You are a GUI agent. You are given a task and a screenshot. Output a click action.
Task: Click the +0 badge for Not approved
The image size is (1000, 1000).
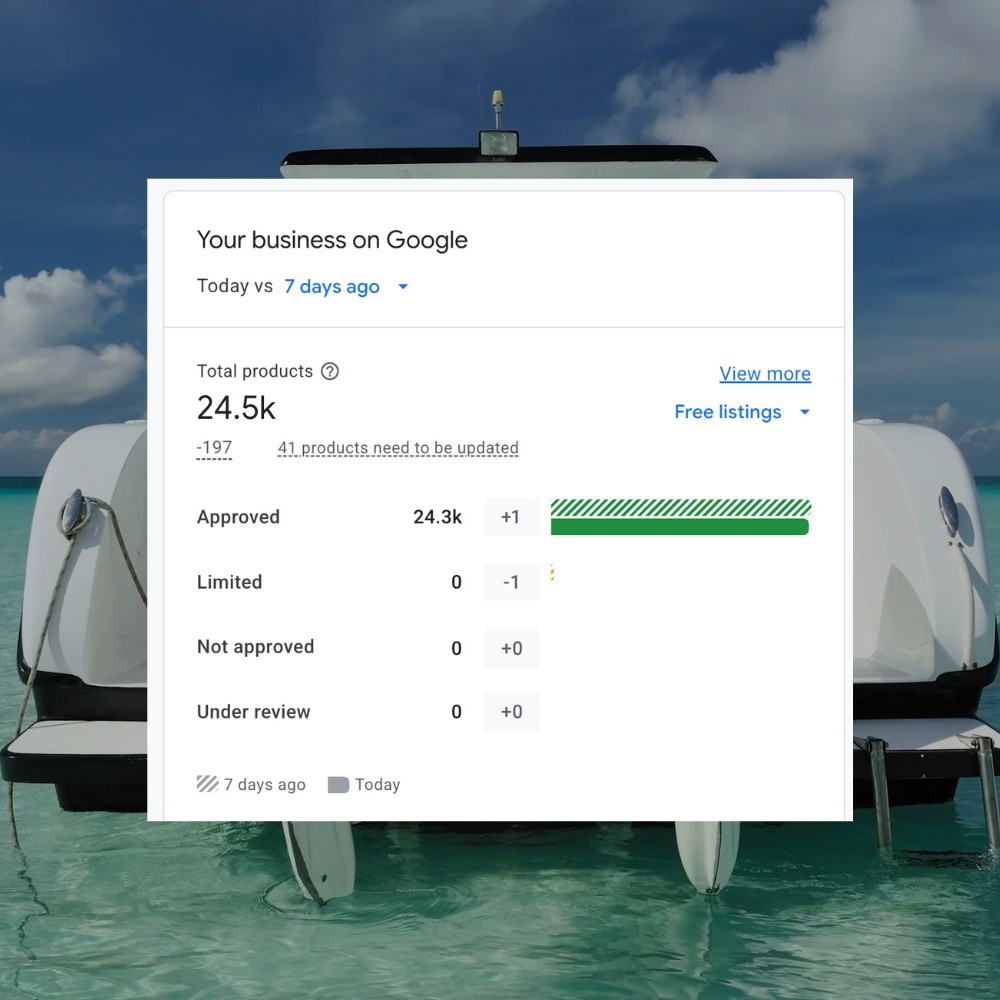[511, 649]
